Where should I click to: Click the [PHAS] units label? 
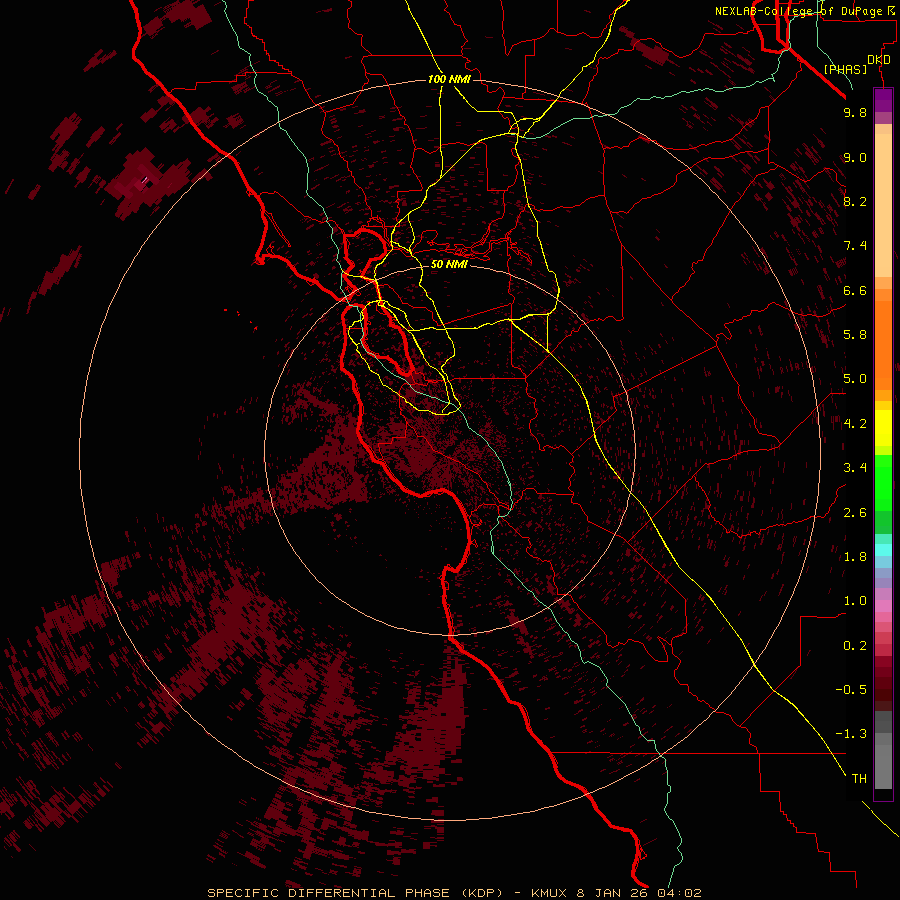(x=845, y=69)
